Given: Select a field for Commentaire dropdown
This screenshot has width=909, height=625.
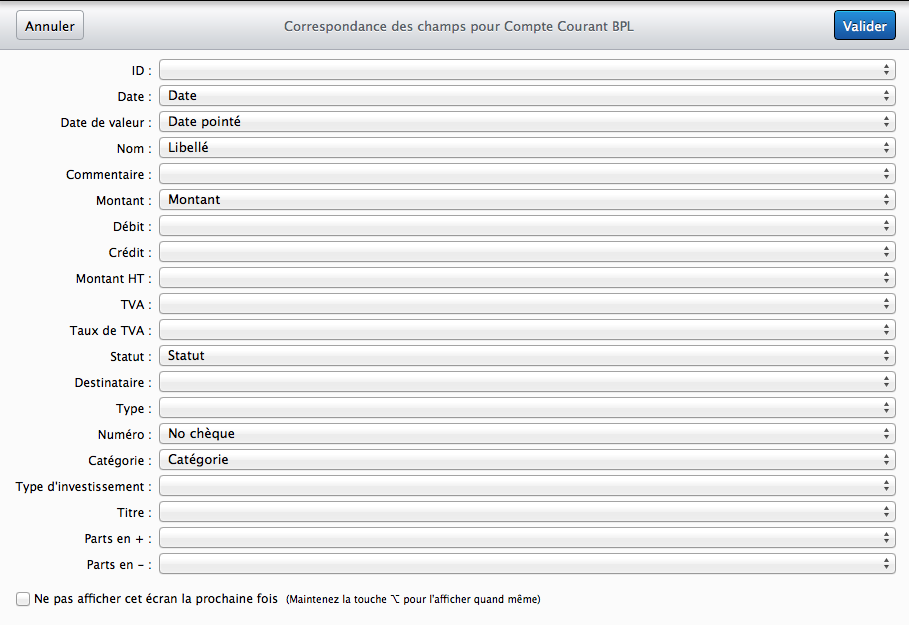Looking at the screenshot, I should pyautogui.click(x=527, y=174).
